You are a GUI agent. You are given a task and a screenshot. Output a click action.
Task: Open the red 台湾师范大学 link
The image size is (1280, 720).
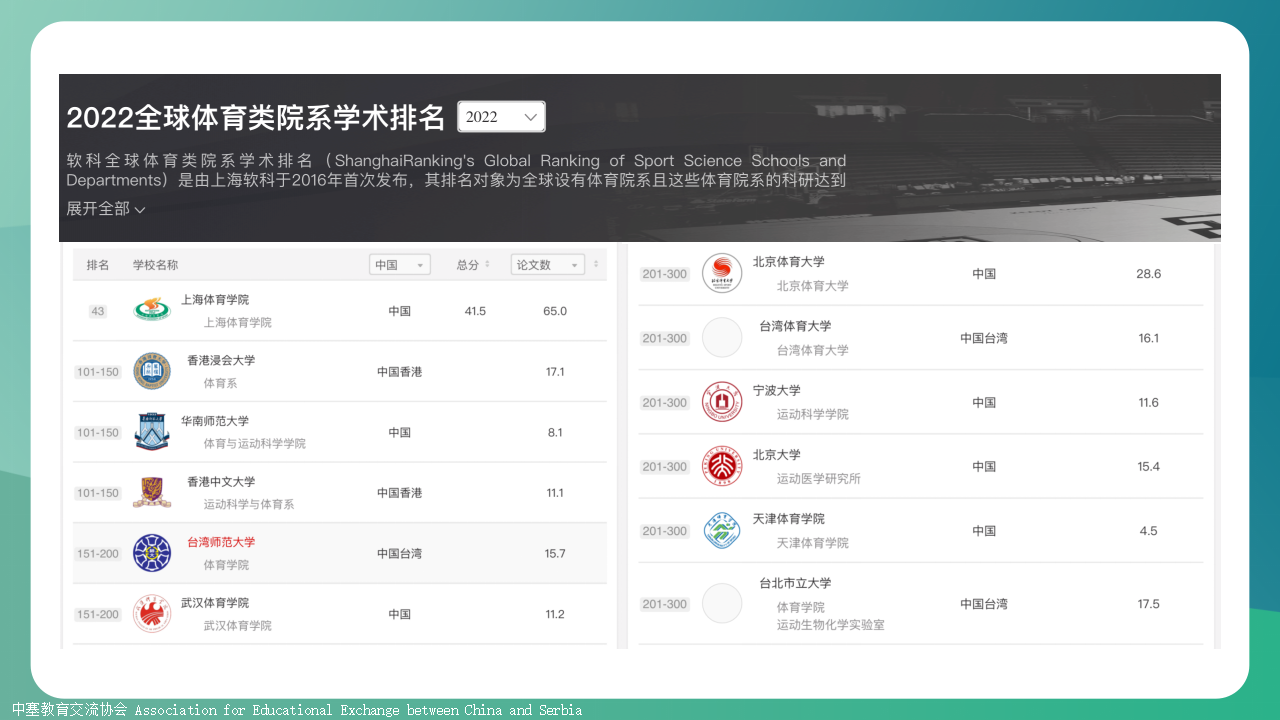tap(221, 542)
